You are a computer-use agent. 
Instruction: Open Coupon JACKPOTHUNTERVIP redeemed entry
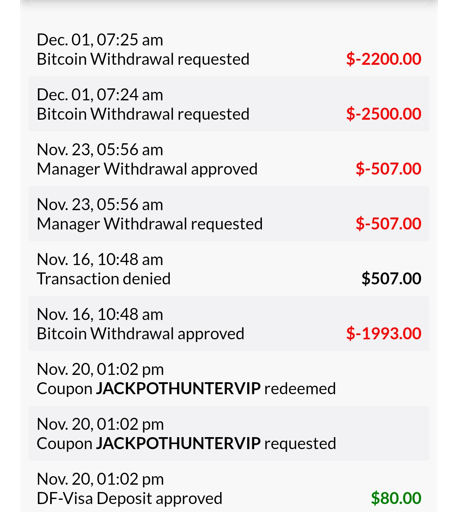coord(229,378)
